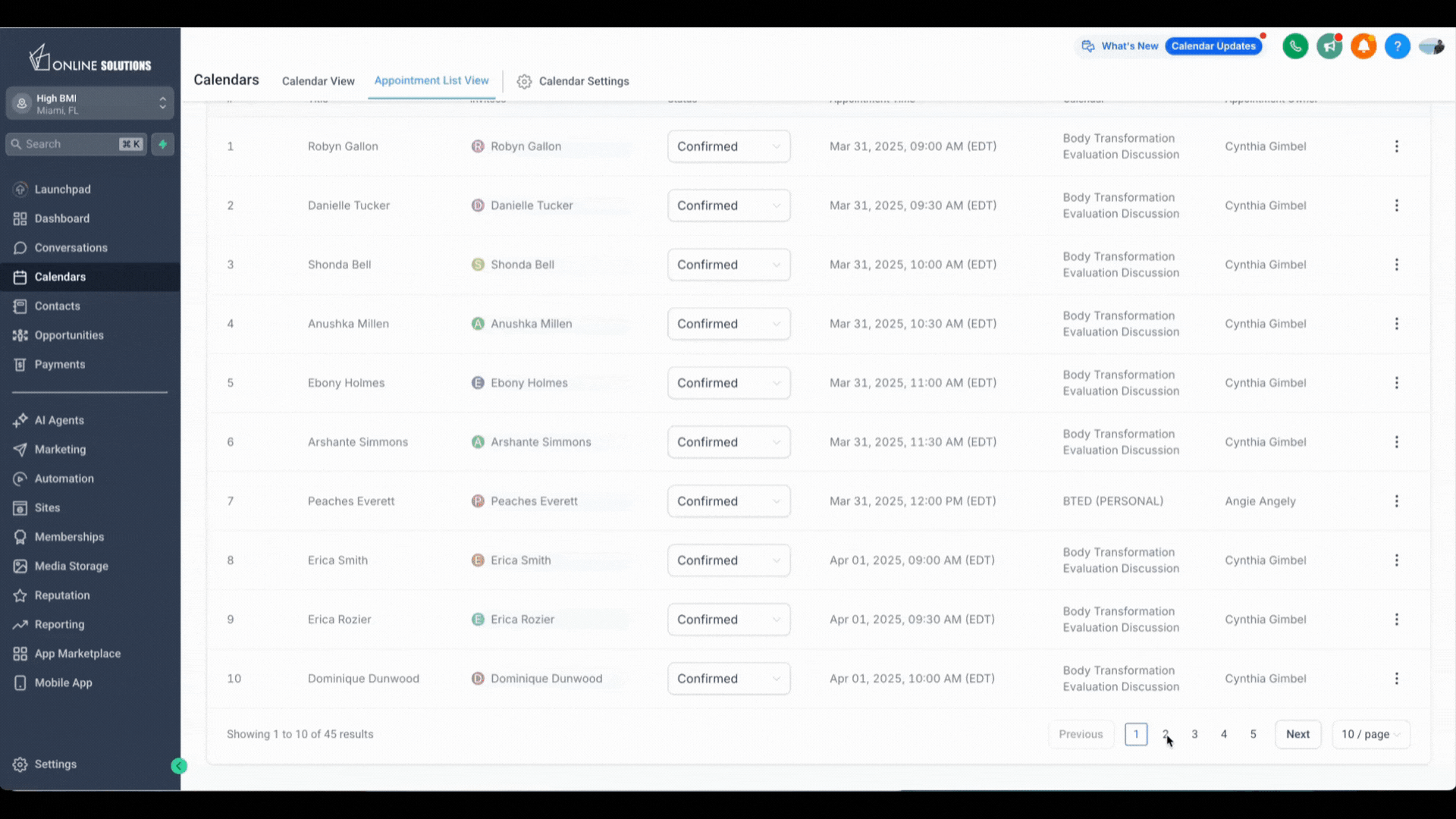Click Anushka Millen invitee avatar icon
The height and width of the screenshot is (819, 1456).
tap(478, 324)
